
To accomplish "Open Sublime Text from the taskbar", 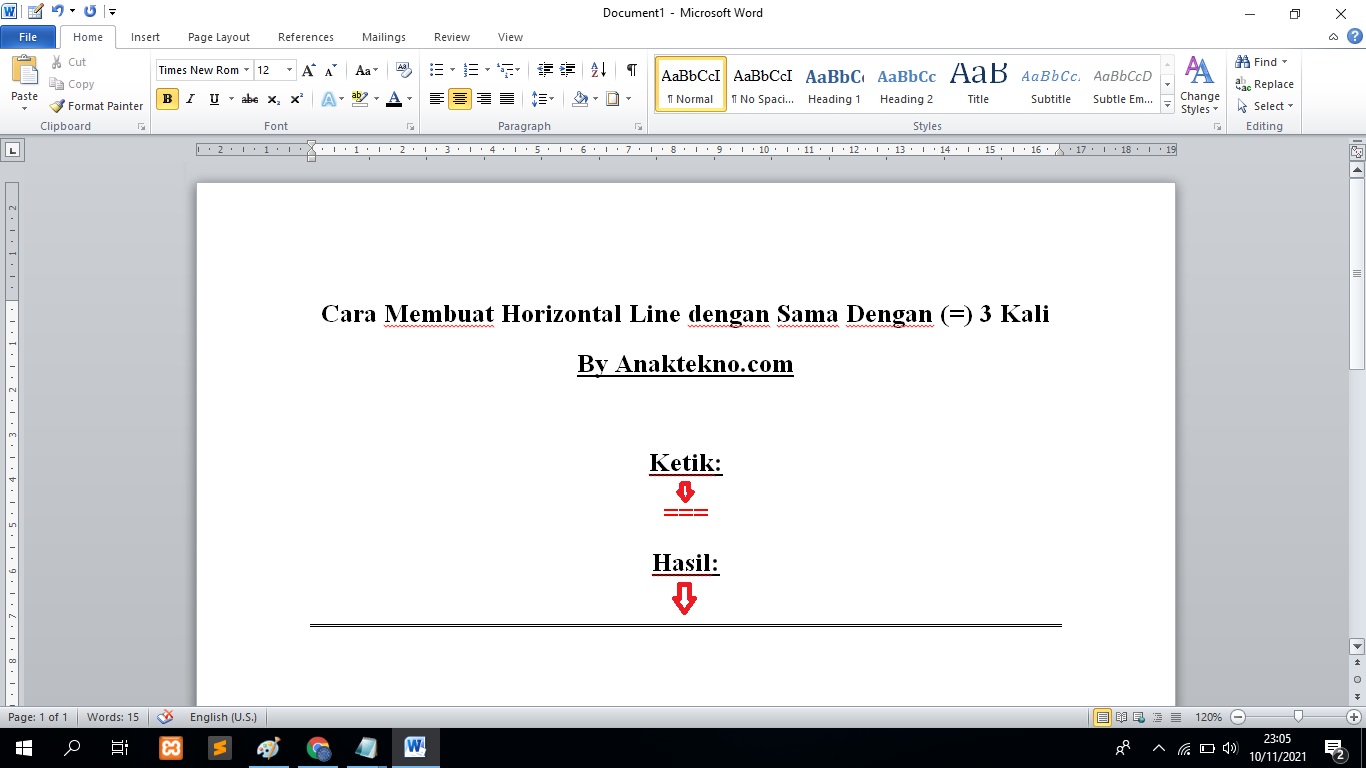I will [x=220, y=748].
